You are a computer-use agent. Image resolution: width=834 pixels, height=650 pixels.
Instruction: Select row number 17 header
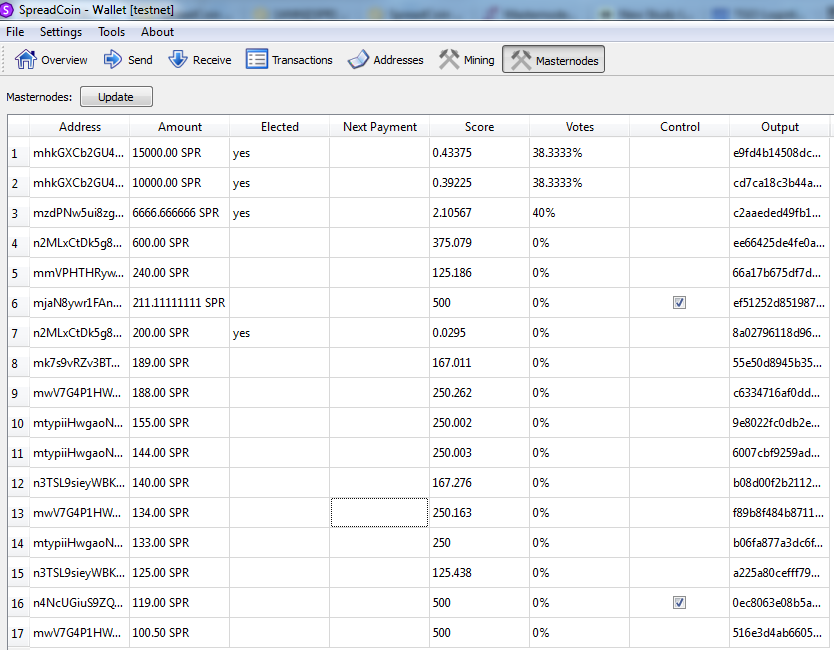[x=19, y=633]
